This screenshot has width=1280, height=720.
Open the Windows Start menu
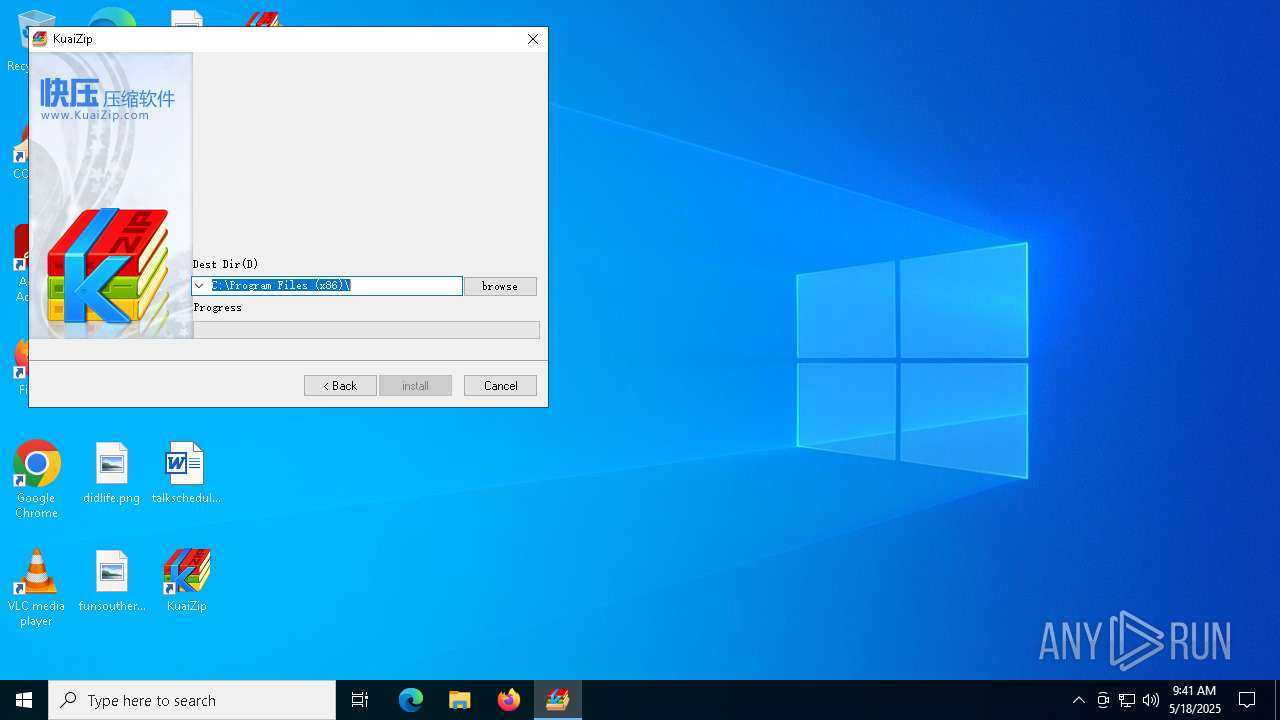(x=24, y=700)
